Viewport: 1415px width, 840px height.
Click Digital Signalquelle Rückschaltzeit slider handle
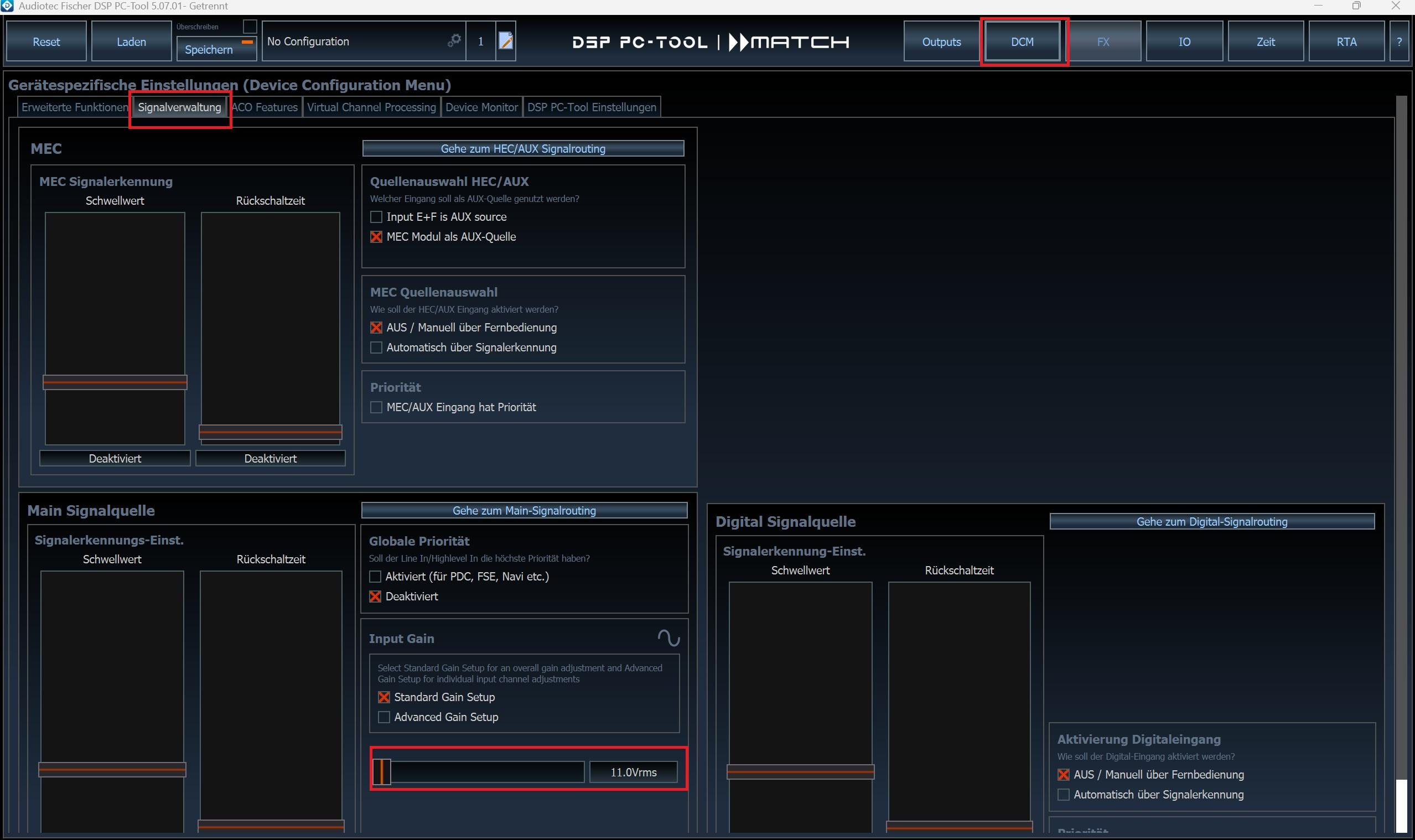(960, 827)
